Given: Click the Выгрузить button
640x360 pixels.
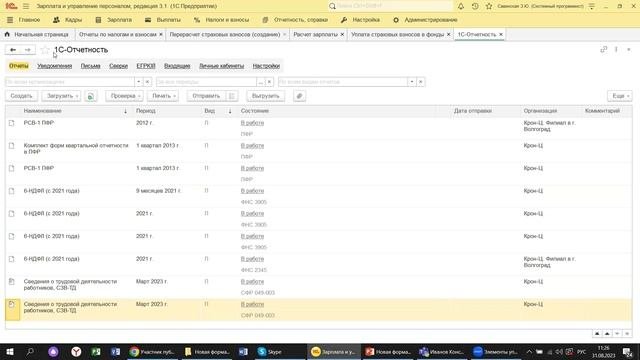Looking at the screenshot, I should coord(266,96).
